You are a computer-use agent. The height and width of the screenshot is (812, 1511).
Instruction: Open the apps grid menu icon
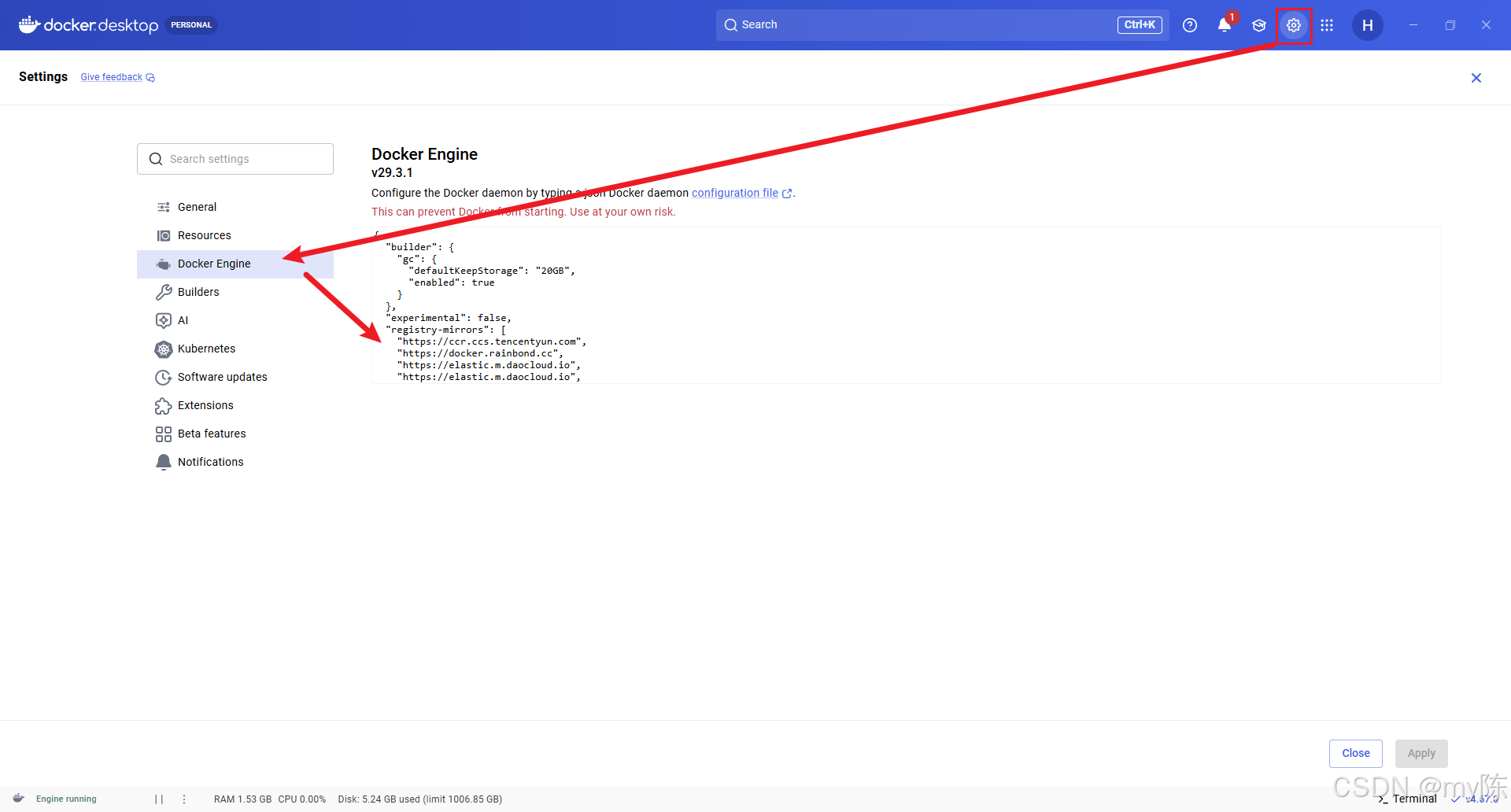coord(1327,25)
